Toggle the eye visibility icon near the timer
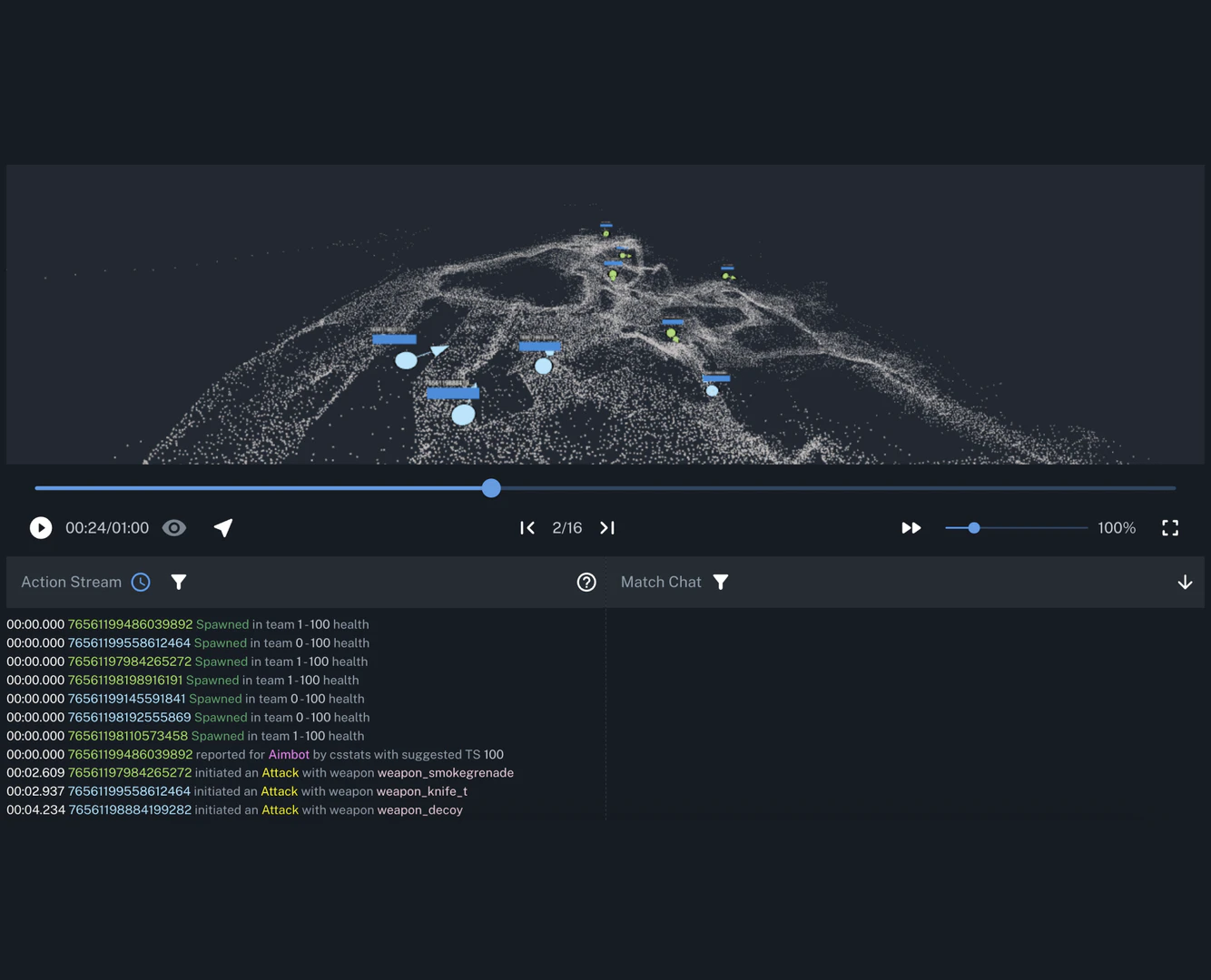Viewport: 1211px width, 980px height. (173, 527)
